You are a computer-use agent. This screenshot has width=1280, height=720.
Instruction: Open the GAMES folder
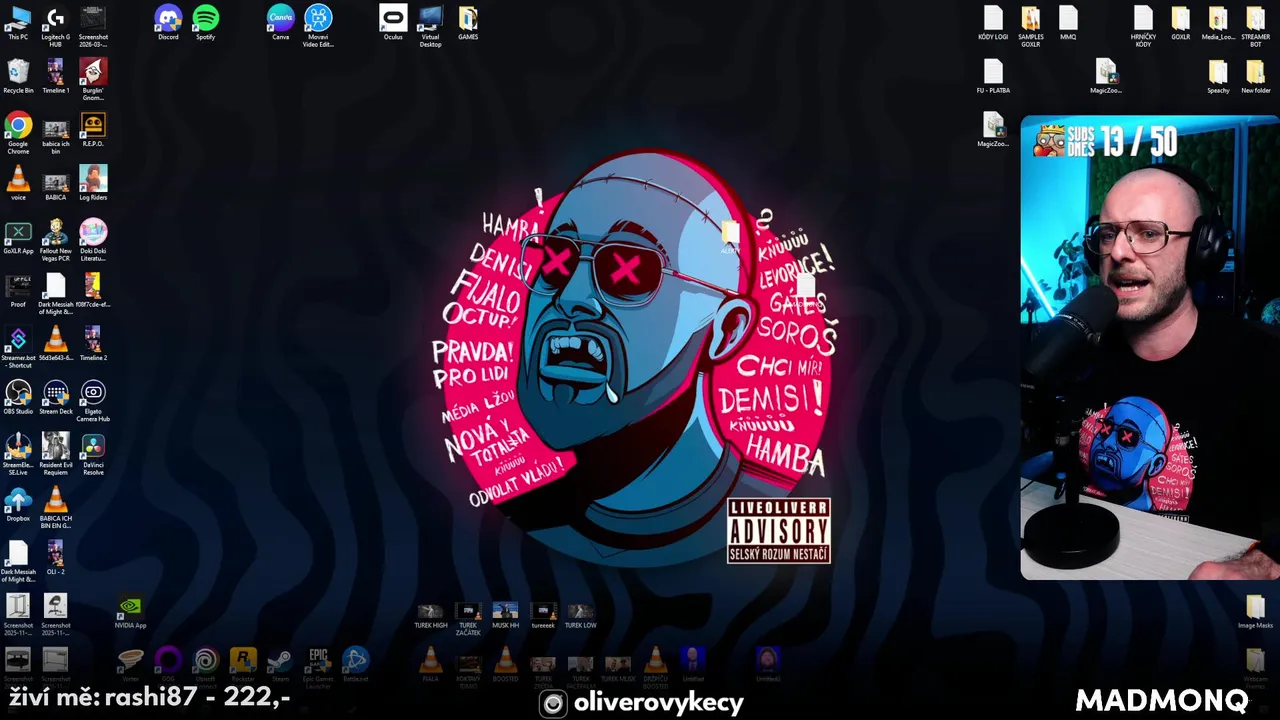pyautogui.click(x=468, y=22)
